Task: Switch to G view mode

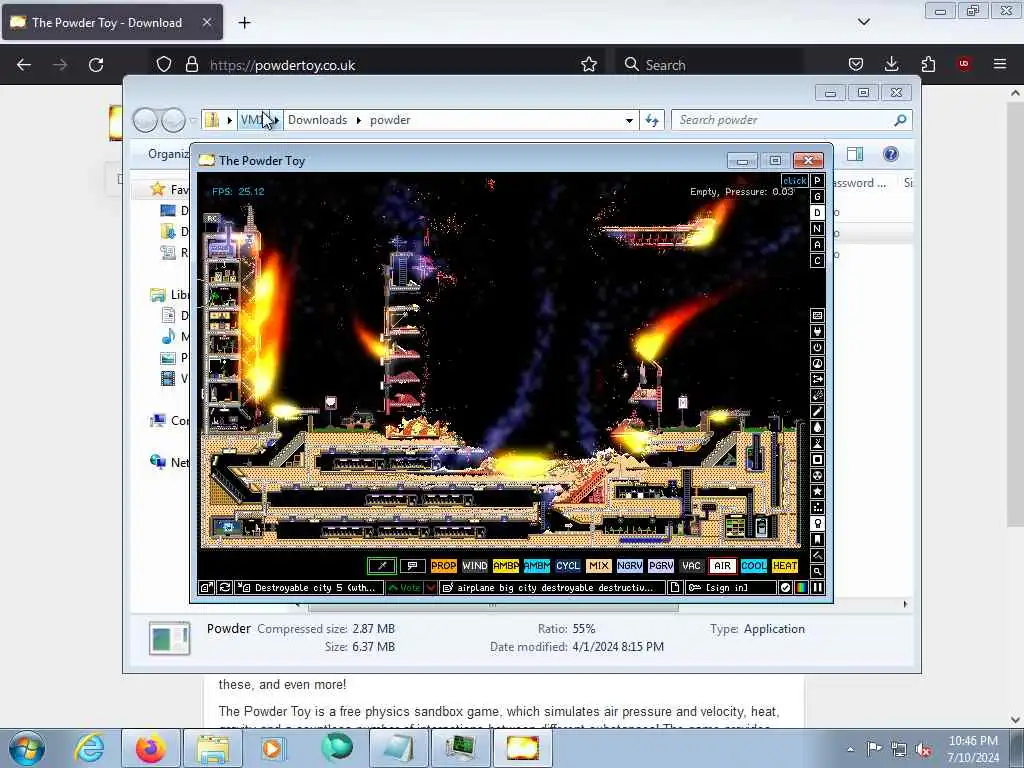Action: pyautogui.click(x=817, y=197)
